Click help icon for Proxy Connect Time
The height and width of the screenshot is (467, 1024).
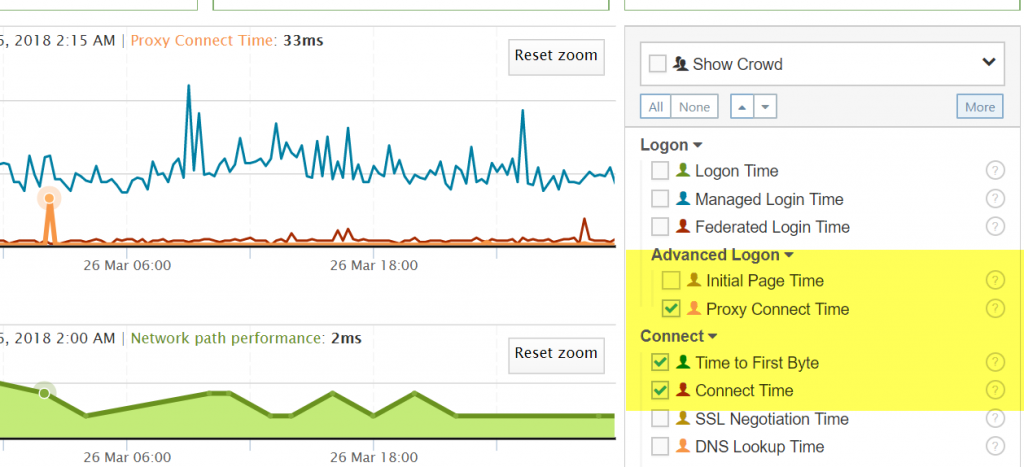point(995,308)
